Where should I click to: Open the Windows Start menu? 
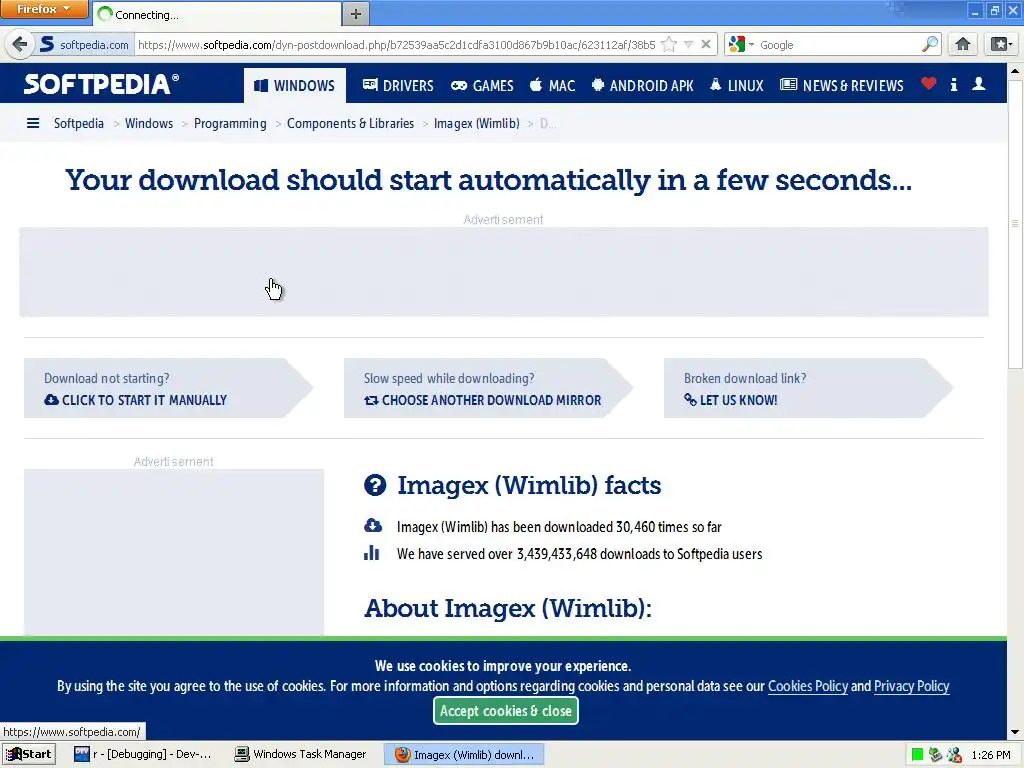(x=29, y=754)
